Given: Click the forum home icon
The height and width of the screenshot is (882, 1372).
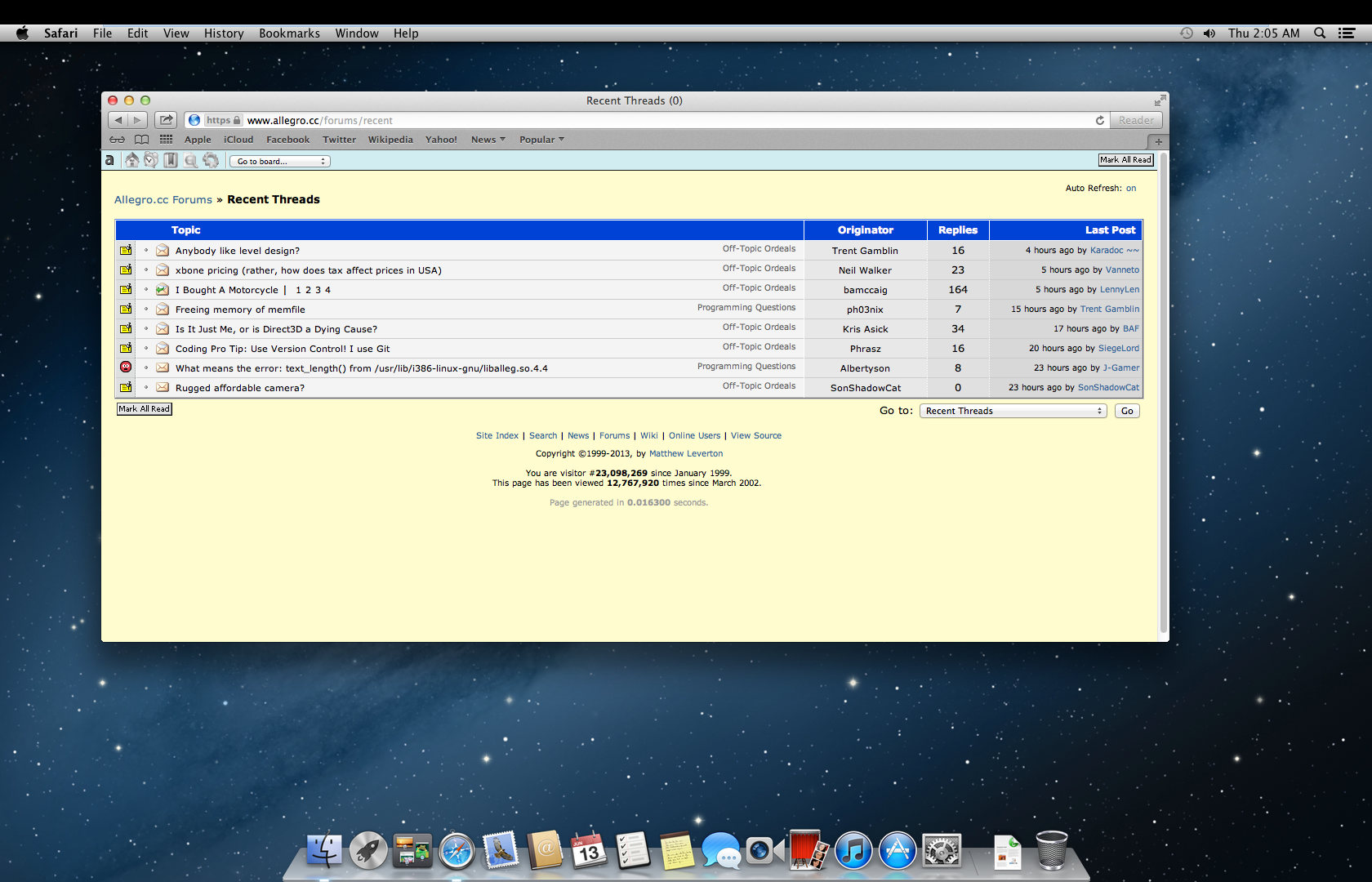Looking at the screenshot, I should [x=131, y=160].
